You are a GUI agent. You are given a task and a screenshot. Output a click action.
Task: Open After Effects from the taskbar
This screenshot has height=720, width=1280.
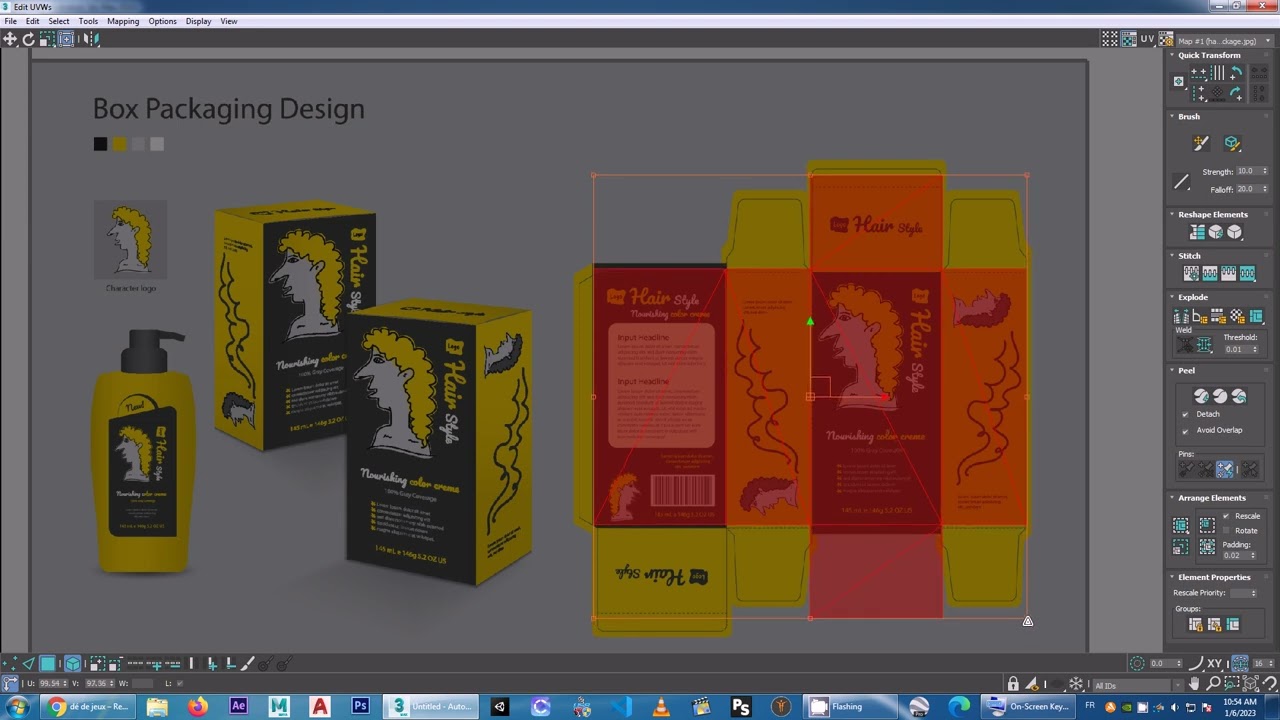coord(238,706)
